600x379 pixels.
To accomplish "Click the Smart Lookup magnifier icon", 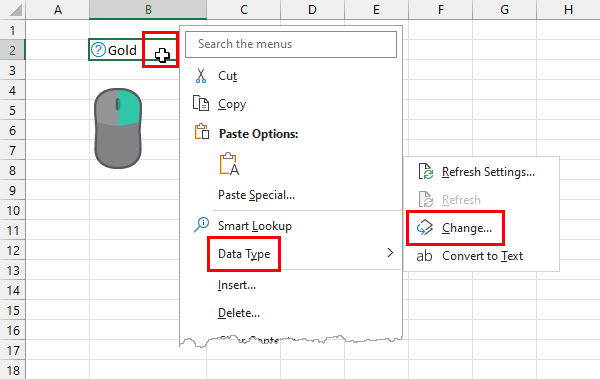I will coord(201,225).
